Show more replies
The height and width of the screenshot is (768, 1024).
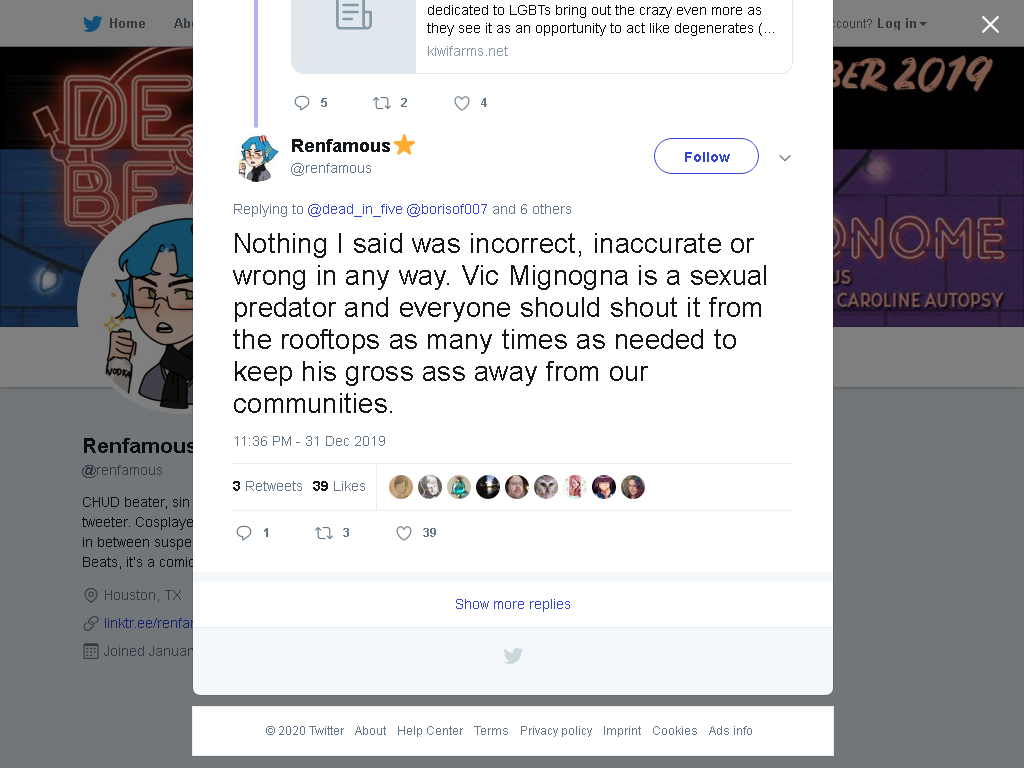pyautogui.click(x=513, y=604)
